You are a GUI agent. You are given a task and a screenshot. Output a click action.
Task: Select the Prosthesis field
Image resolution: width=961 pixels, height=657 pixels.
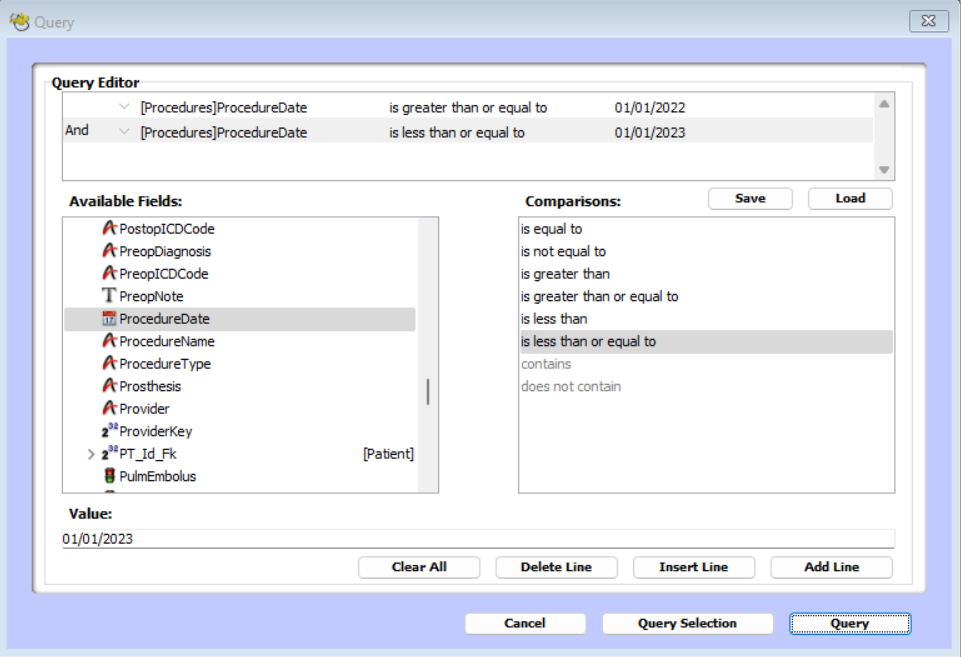(240, 387)
